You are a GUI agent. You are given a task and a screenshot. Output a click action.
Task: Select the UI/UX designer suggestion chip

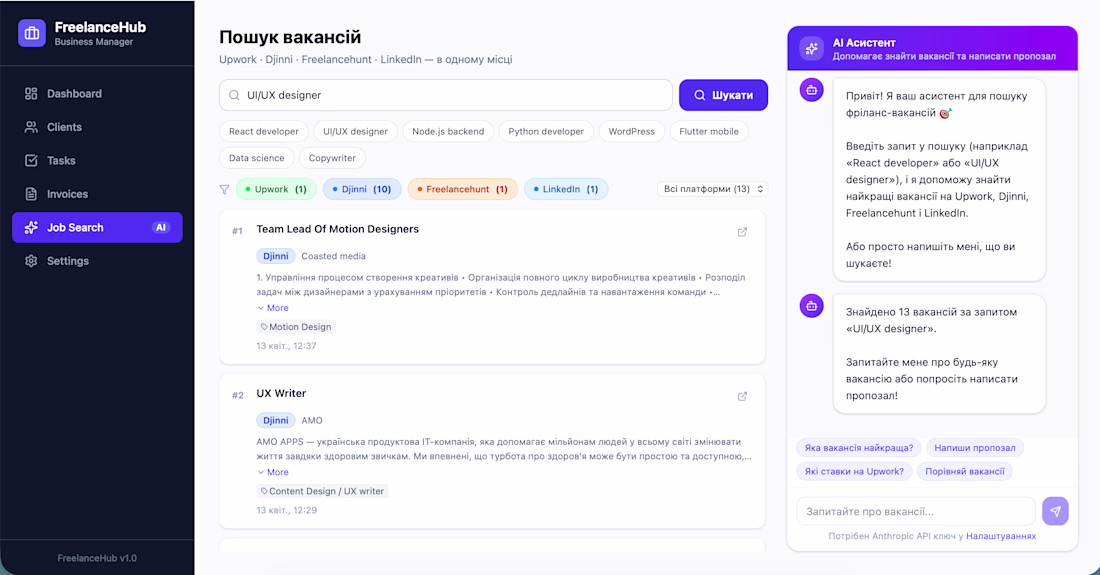tap(356, 131)
